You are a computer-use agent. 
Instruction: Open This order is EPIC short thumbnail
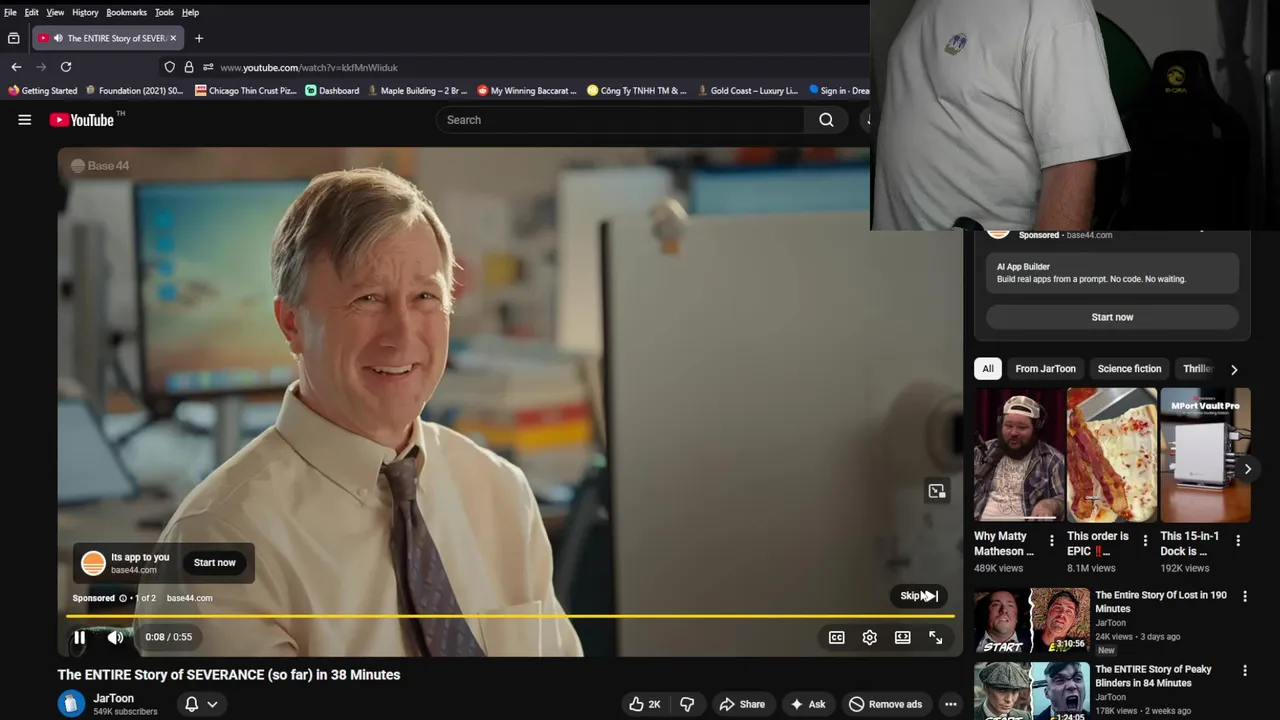pos(1111,456)
